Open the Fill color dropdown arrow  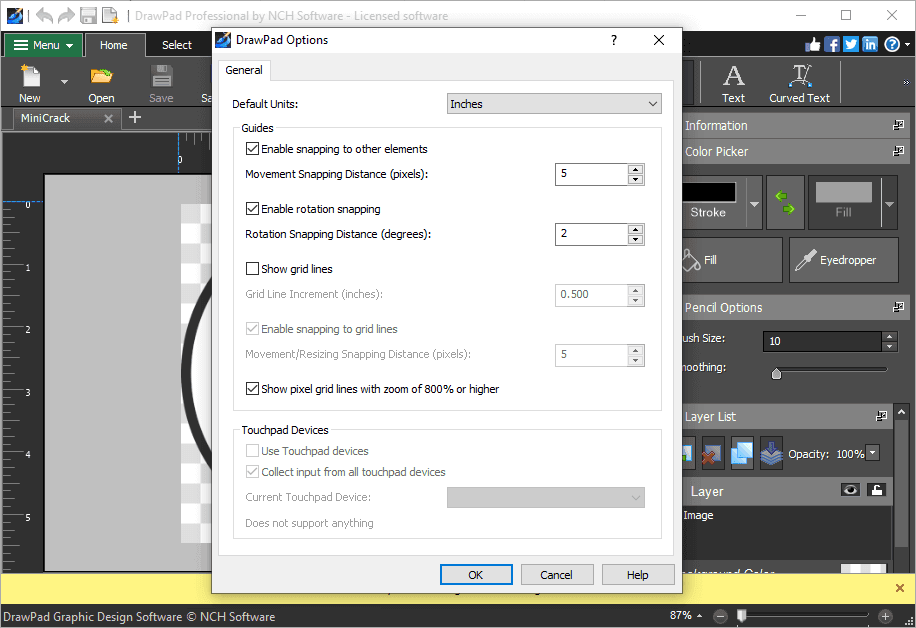click(889, 204)
